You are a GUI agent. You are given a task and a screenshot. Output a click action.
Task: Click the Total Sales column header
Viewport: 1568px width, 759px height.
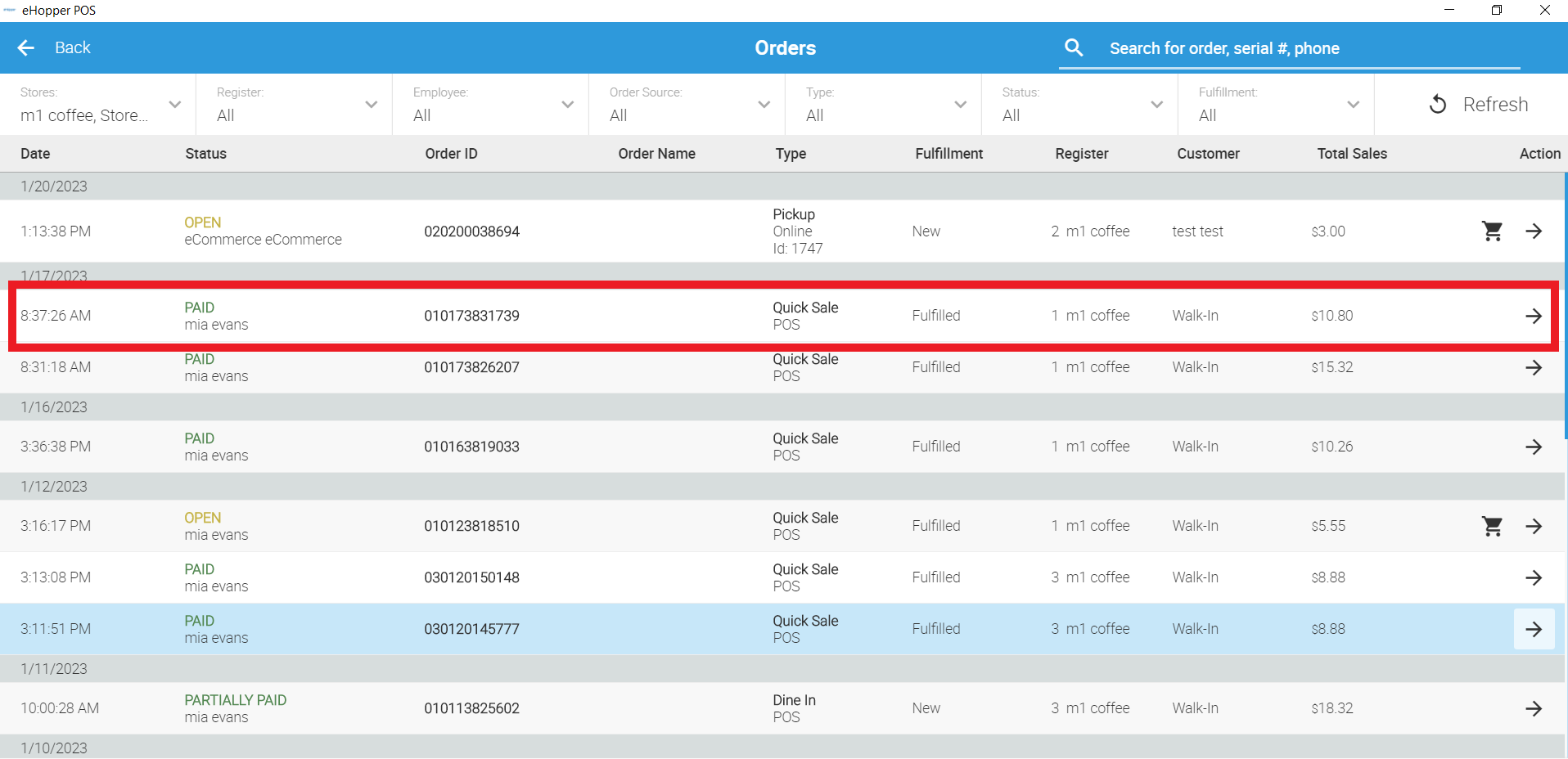1352,154
